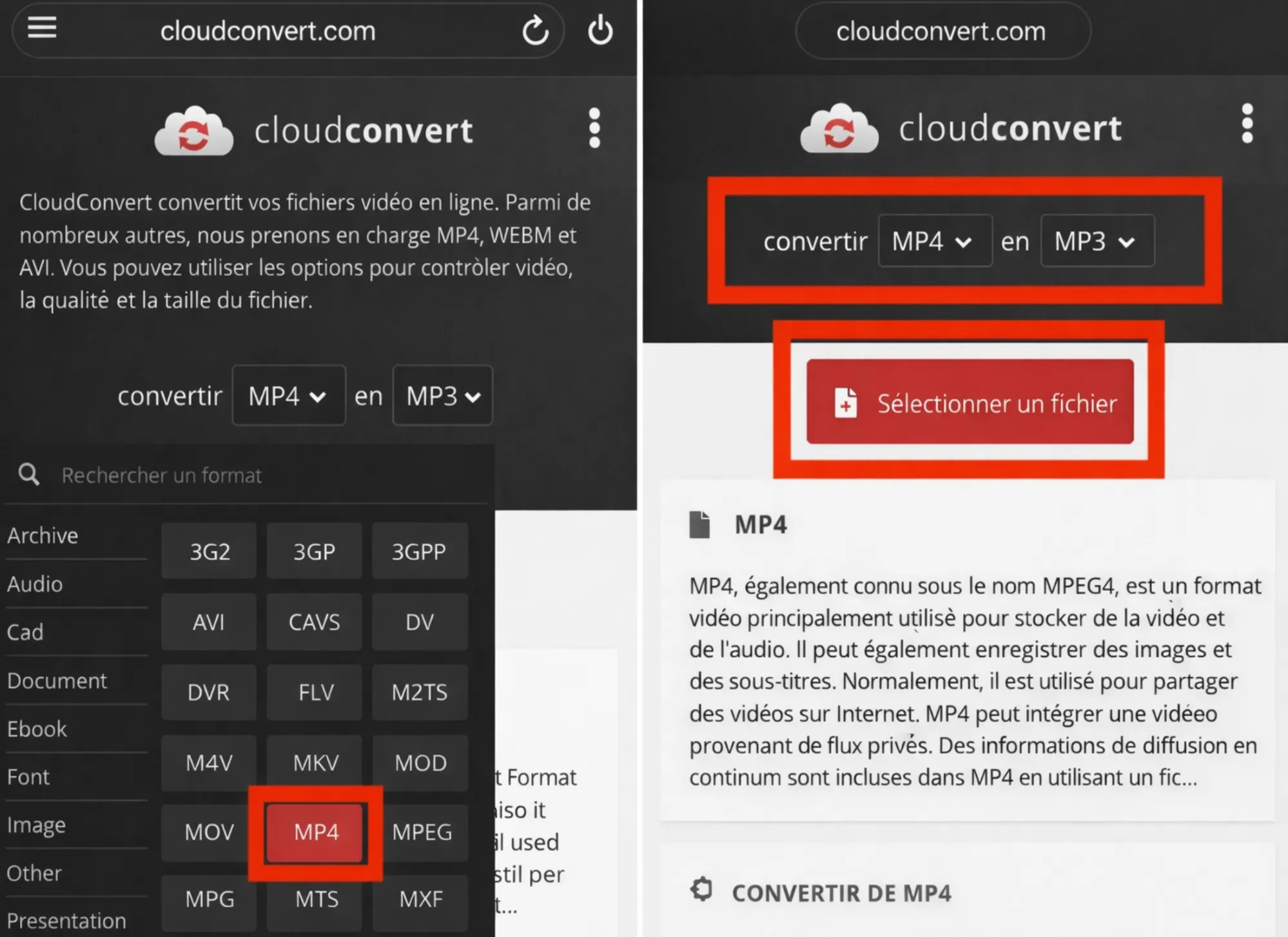The height and width of the screenshot is (937, 1288).
Task: Click the power icon beside address bar
Action: (600, 30)
